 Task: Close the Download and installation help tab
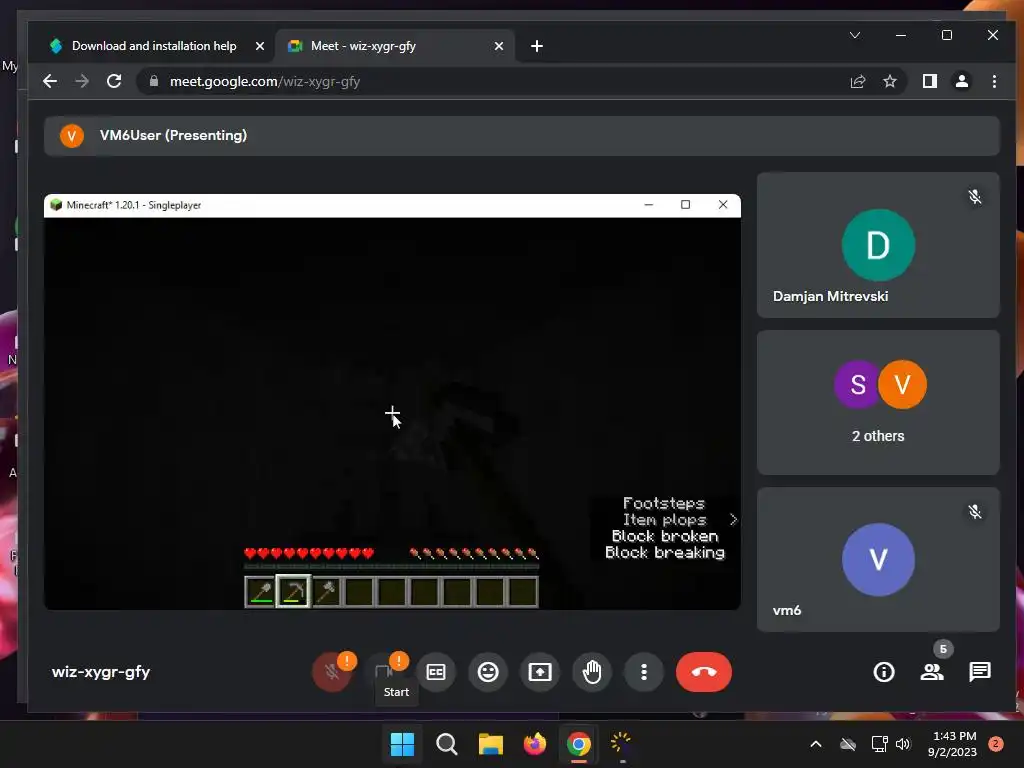coord(260,46)
